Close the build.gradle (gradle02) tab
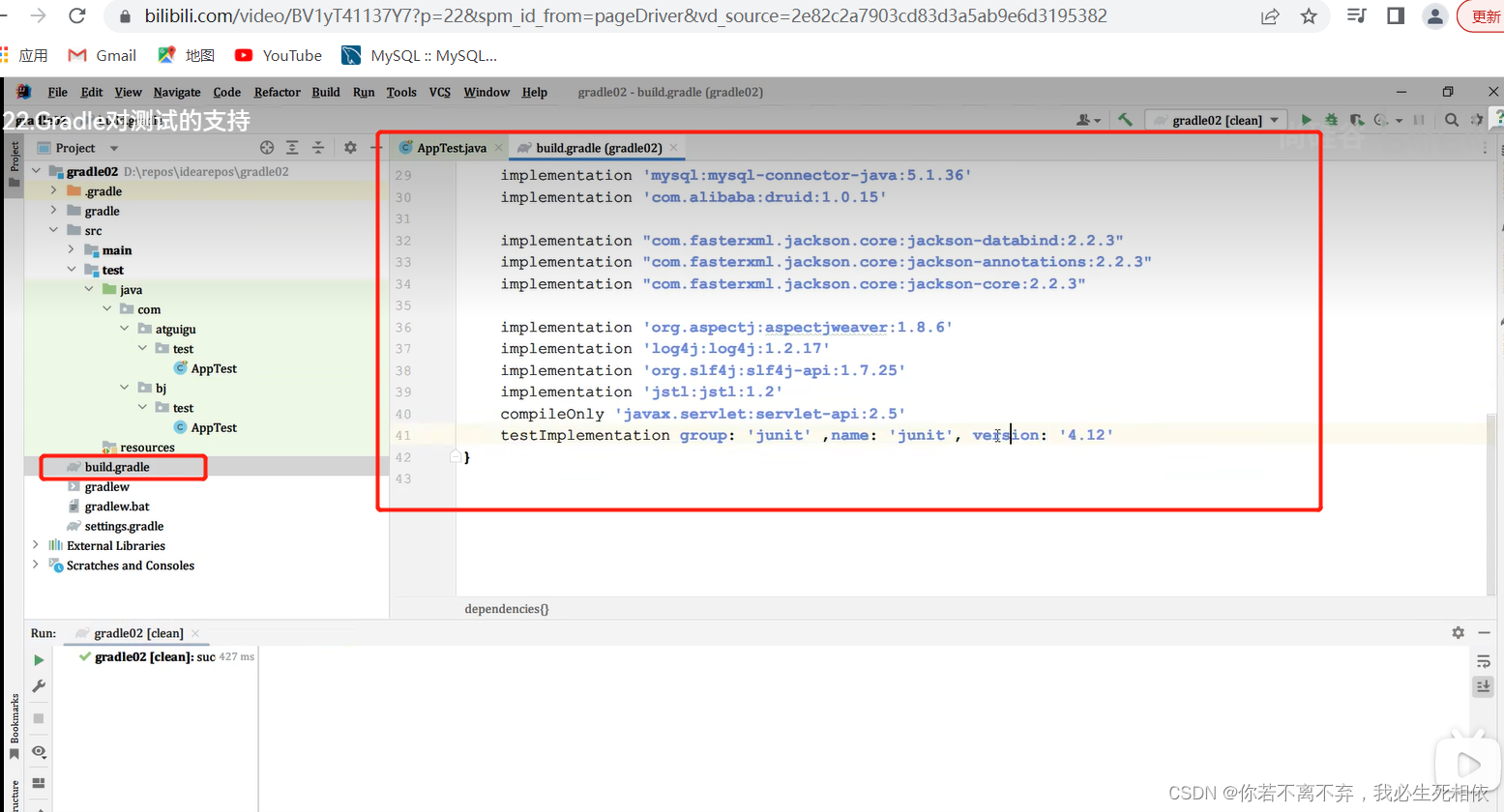 coord(674,148)
